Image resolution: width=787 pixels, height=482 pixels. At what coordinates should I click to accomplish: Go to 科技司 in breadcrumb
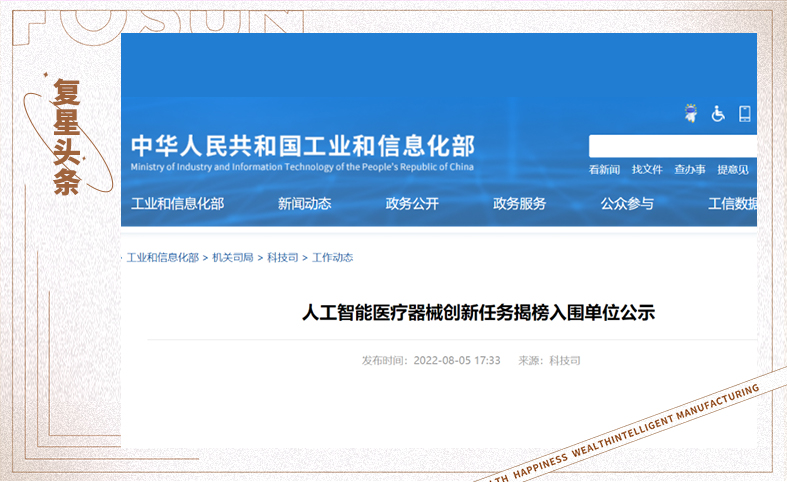(x=283, y=258)
